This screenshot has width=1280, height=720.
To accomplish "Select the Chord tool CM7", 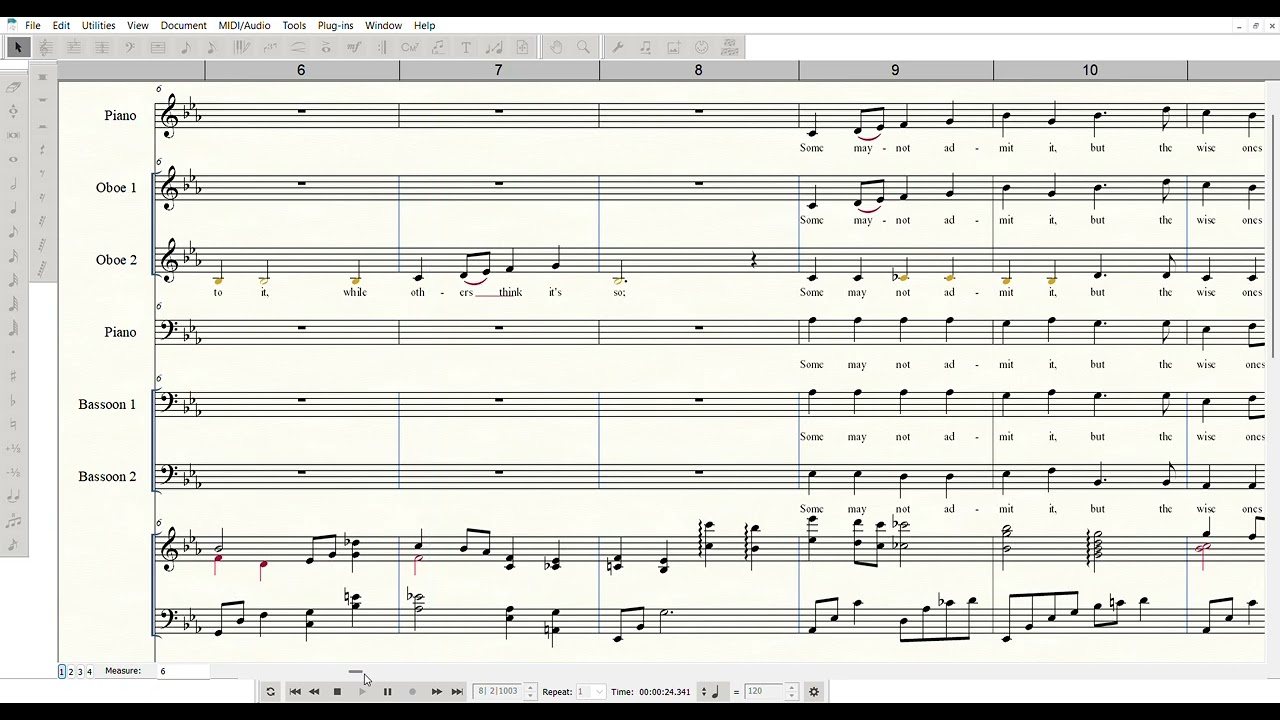I will [x=410, y=47].
